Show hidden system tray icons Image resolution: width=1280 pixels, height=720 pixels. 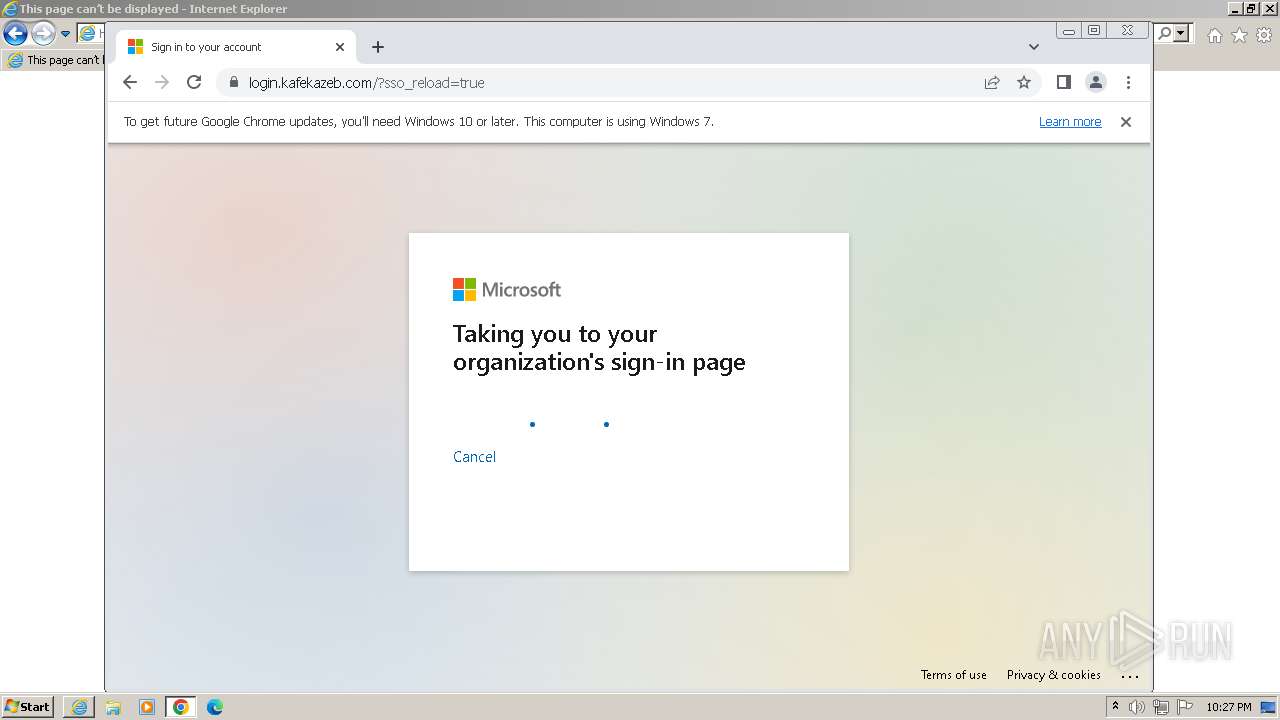point(1115,707)
